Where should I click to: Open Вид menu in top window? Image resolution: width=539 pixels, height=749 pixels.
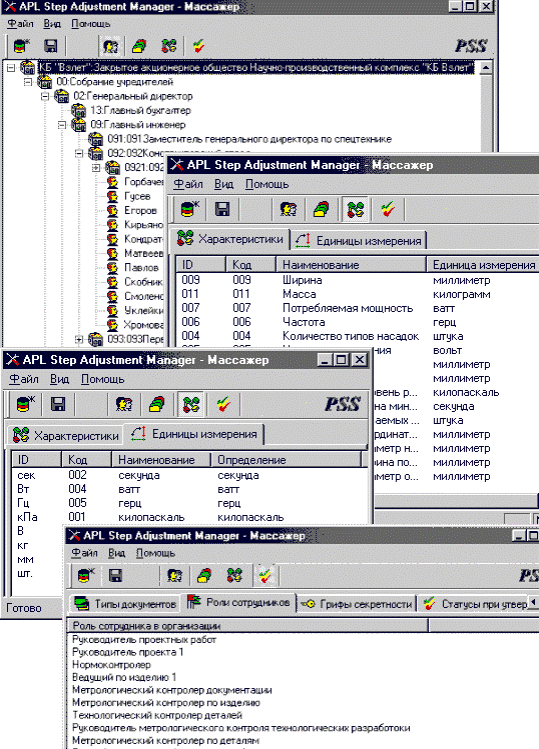52,23
